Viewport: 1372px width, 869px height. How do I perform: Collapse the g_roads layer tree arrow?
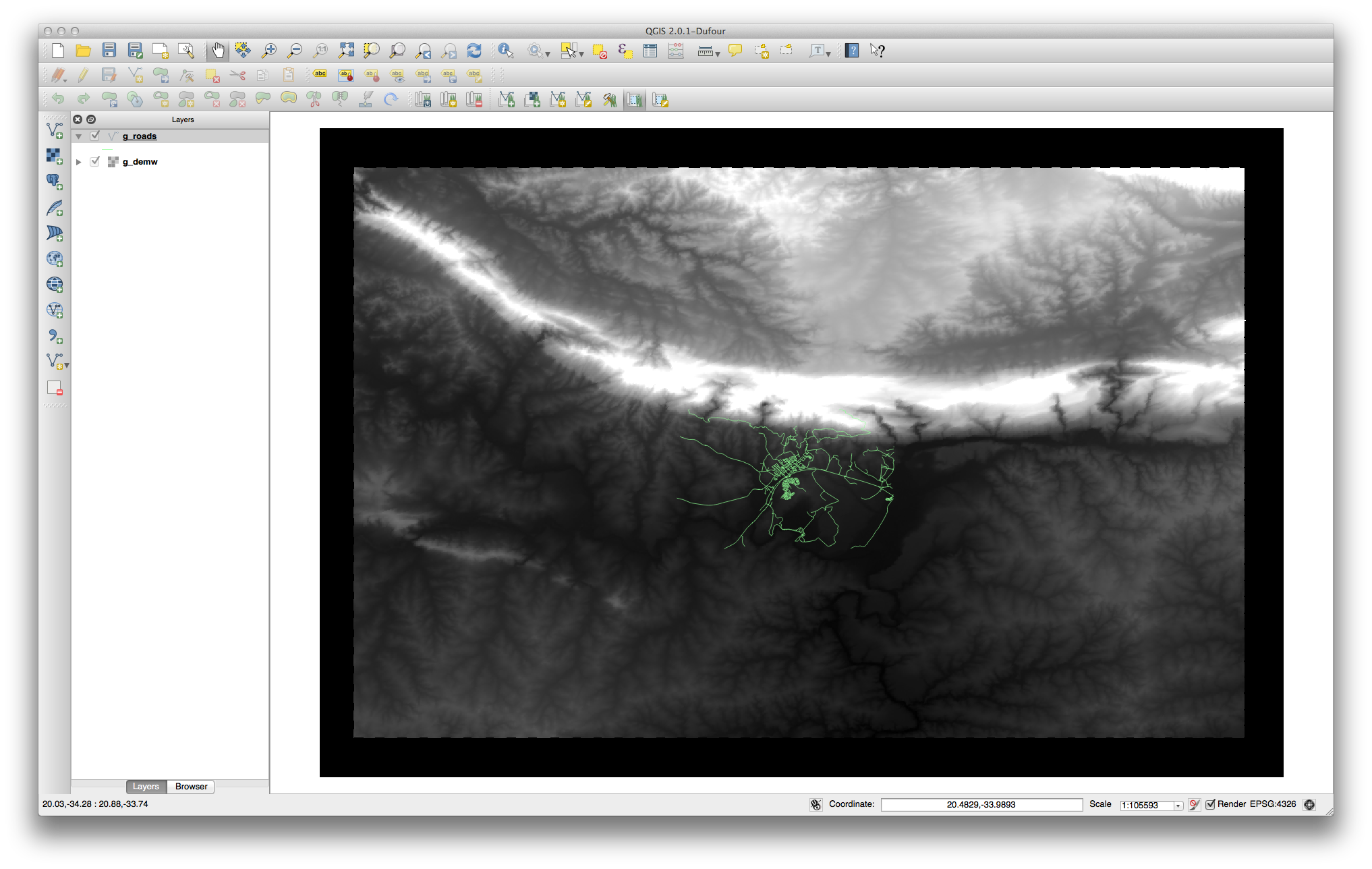[79, 136]
